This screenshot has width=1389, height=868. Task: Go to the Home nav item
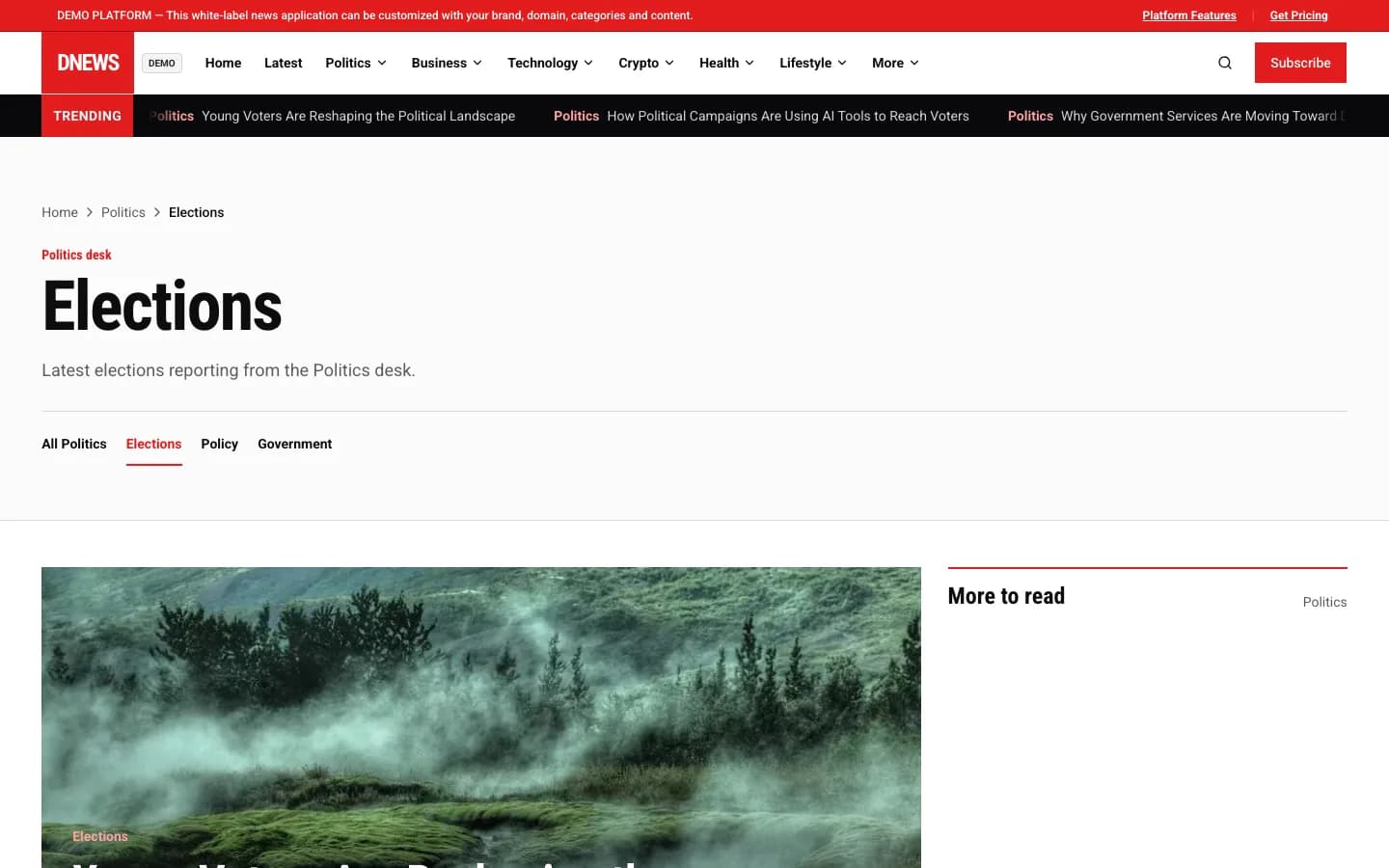click(223, 63)
